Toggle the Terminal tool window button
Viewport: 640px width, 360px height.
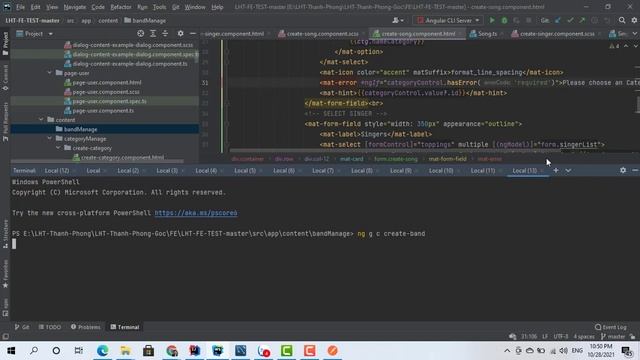125,327
